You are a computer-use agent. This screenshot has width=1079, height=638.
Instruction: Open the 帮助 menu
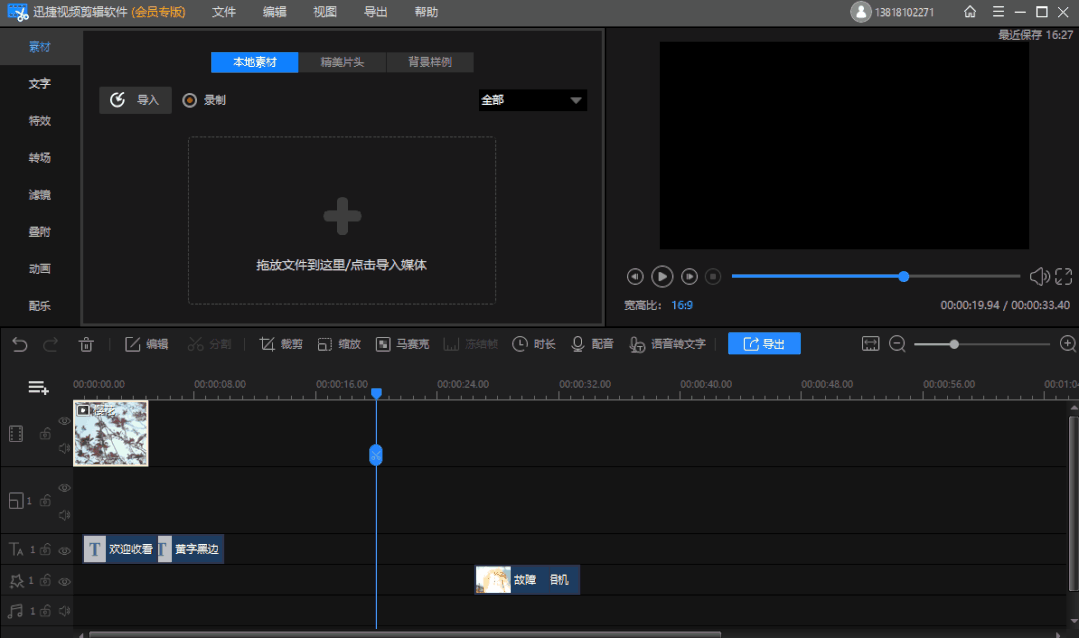(x=424, y=12)
